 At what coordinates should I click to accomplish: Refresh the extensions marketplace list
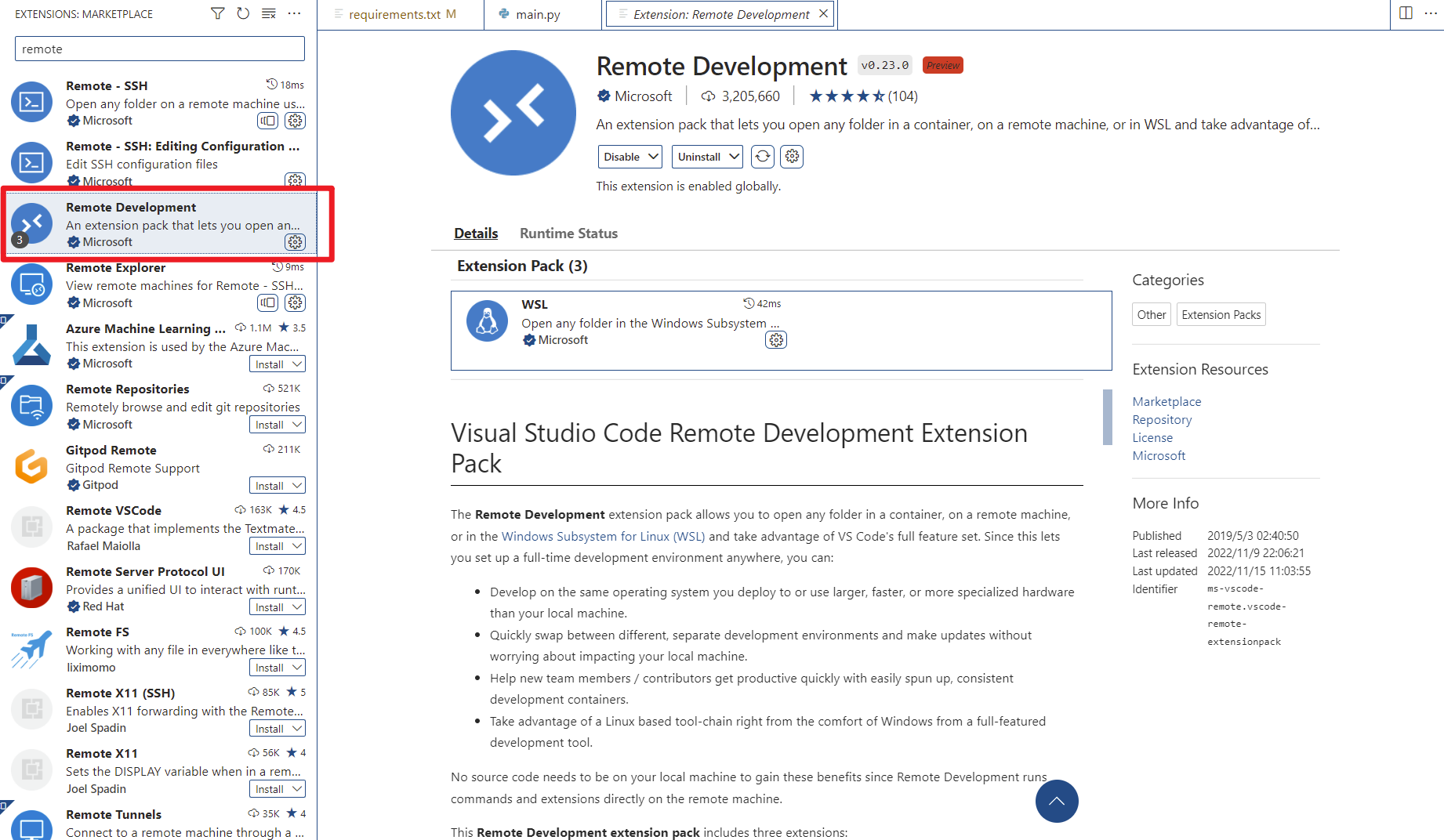pos(243,13)
